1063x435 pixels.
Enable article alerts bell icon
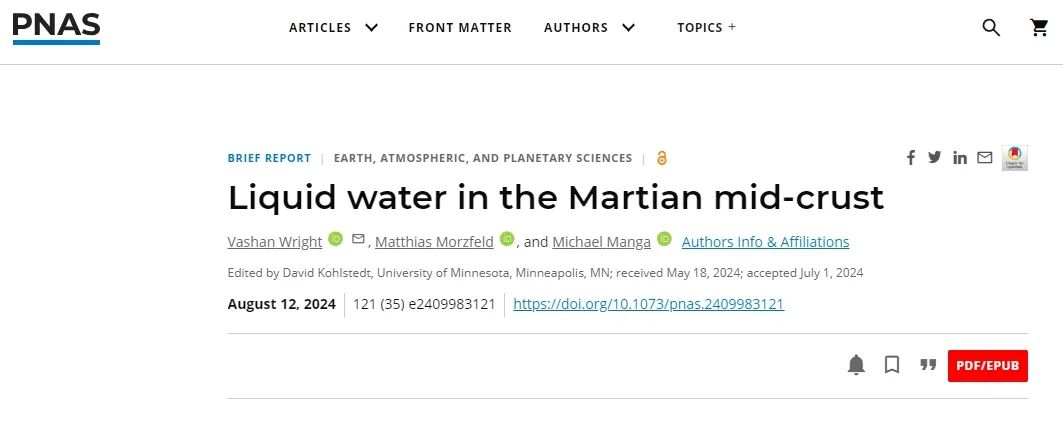click(856, 365)
